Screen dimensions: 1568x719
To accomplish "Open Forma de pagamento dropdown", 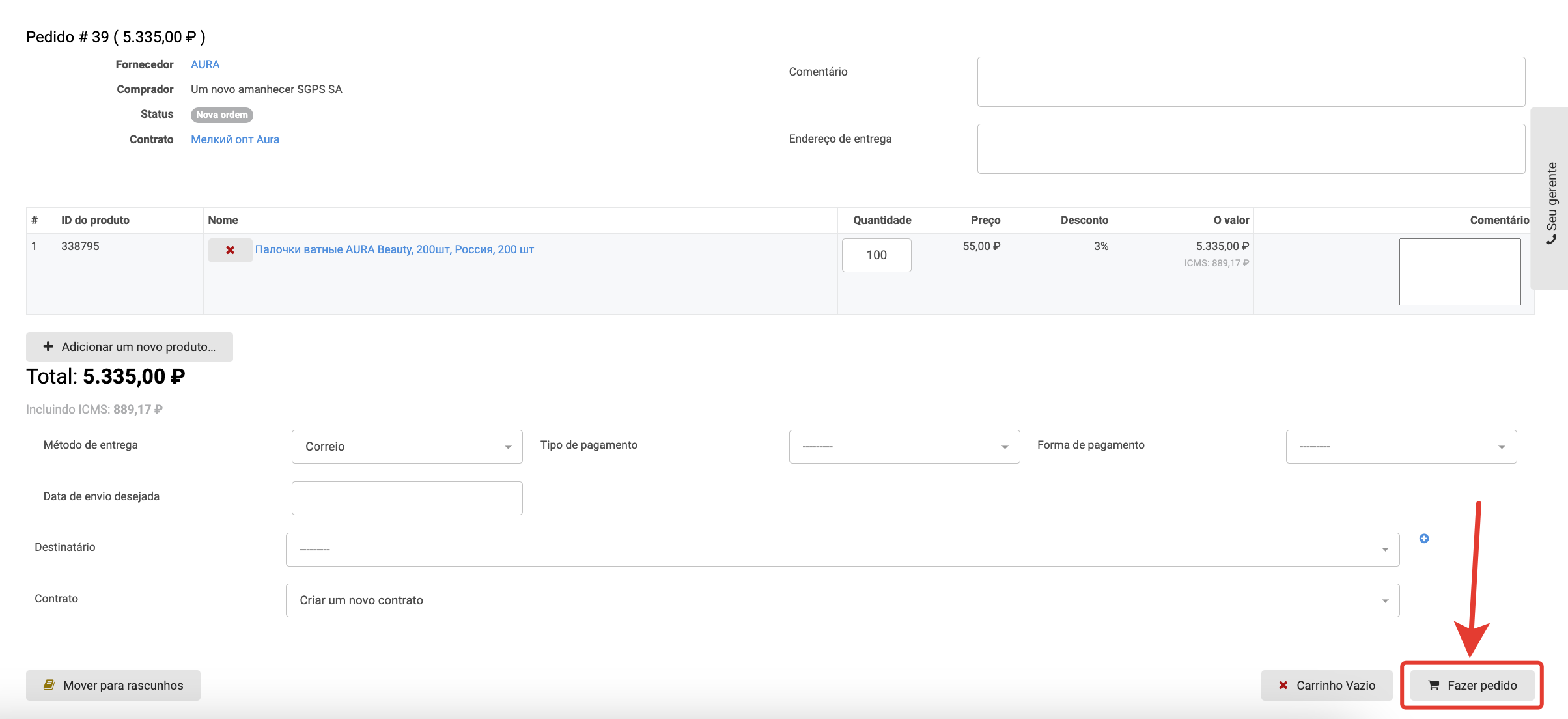I will (x=1401, y=447).
